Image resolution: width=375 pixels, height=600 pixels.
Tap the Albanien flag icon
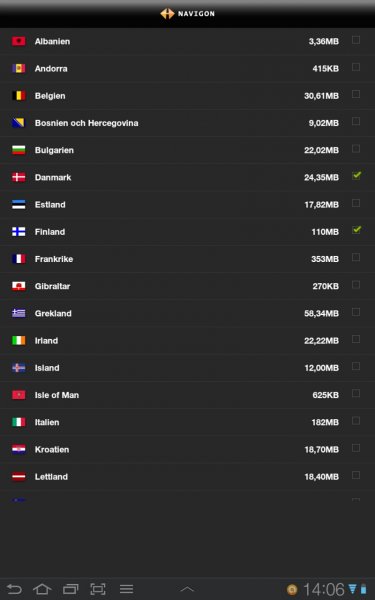18,41
